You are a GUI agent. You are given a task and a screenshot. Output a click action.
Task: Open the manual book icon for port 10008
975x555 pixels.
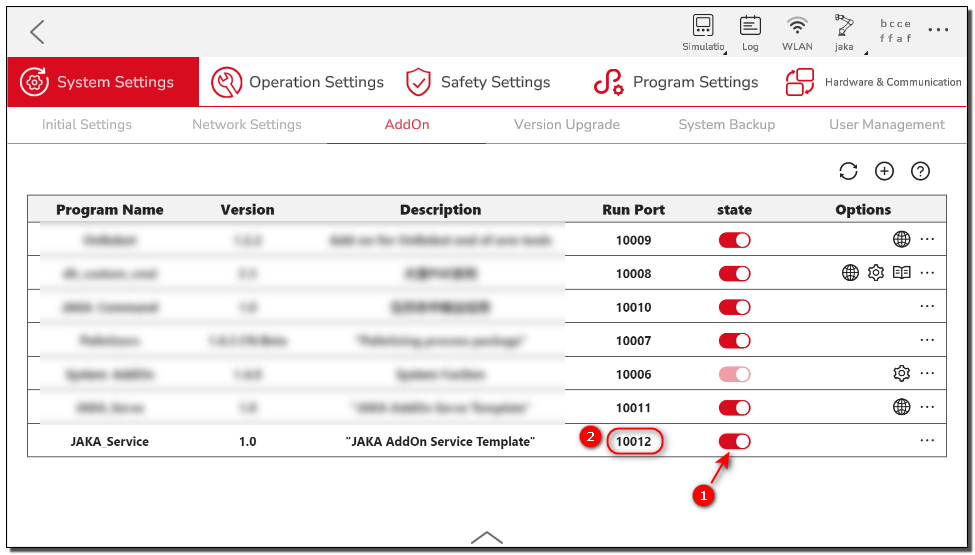click(x=902, y=273)
